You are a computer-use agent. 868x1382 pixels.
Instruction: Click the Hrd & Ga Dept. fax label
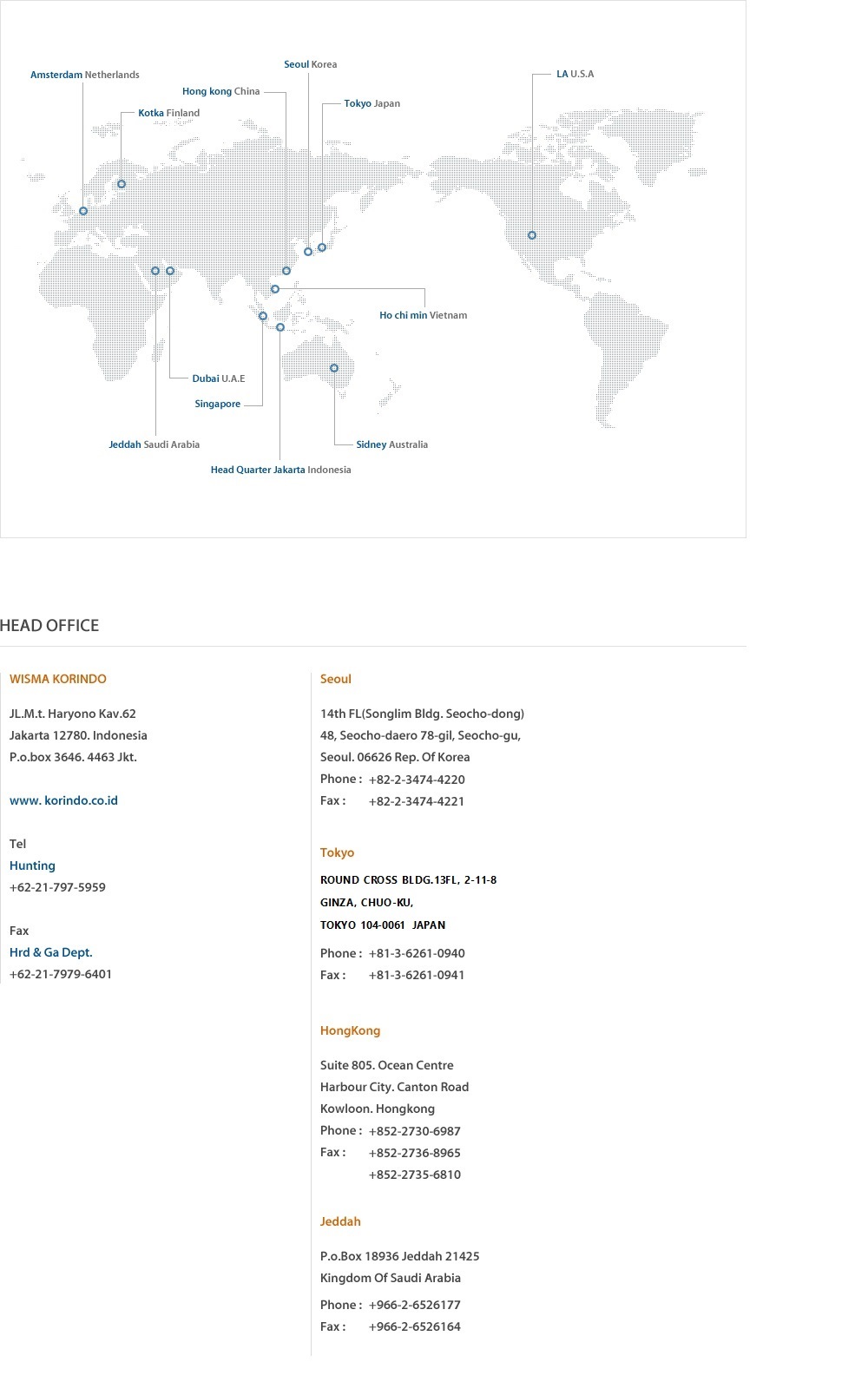(51, 952)
